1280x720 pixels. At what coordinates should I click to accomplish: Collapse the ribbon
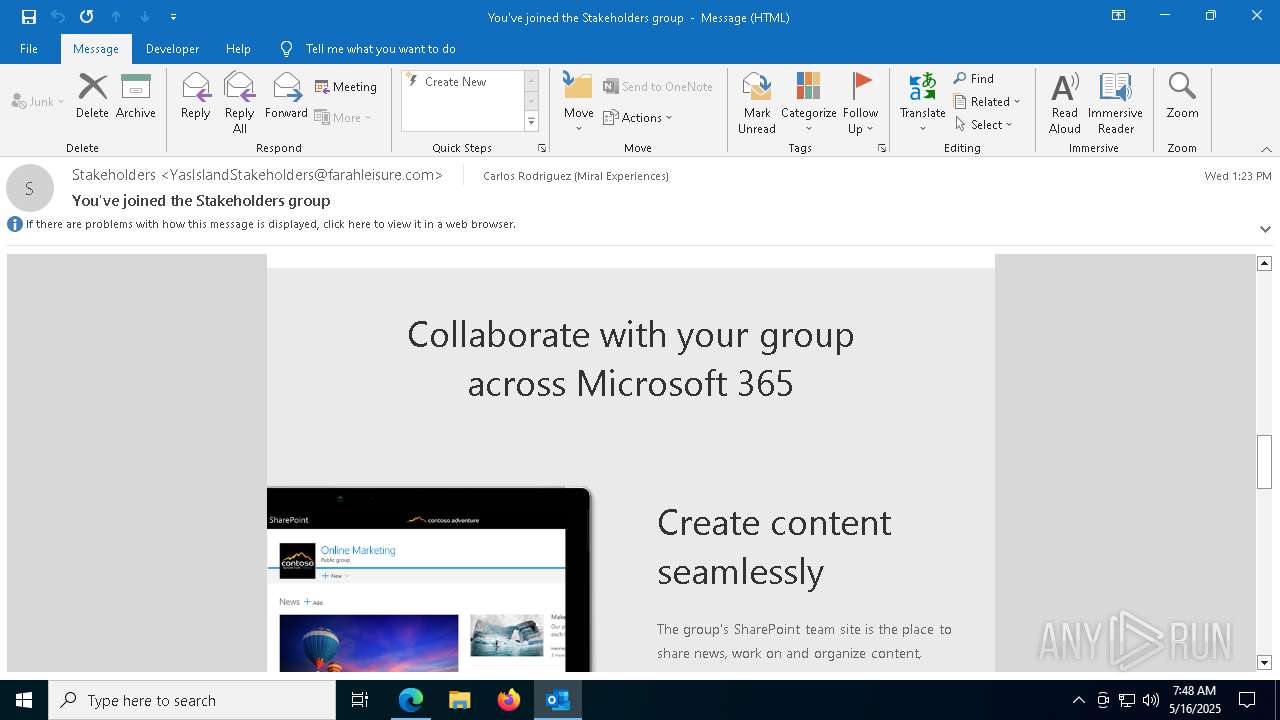(x=1266, y=149)
